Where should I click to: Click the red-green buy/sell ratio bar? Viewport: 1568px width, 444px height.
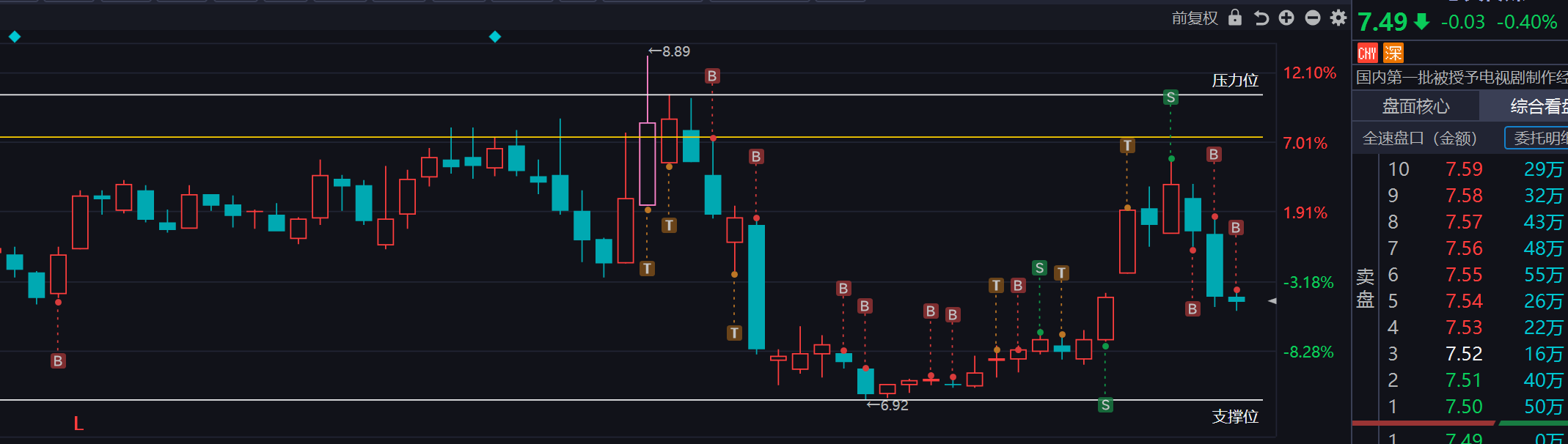click(x=1460, y=423)
